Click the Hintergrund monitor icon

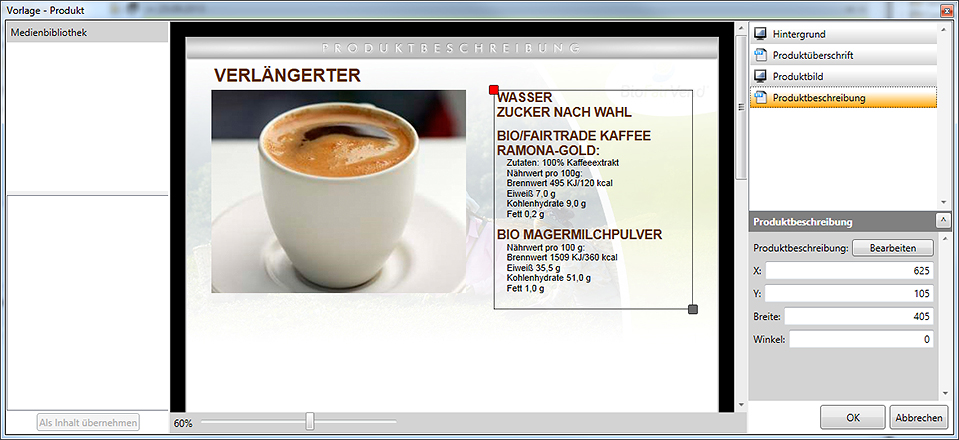[x=760, y=34]
